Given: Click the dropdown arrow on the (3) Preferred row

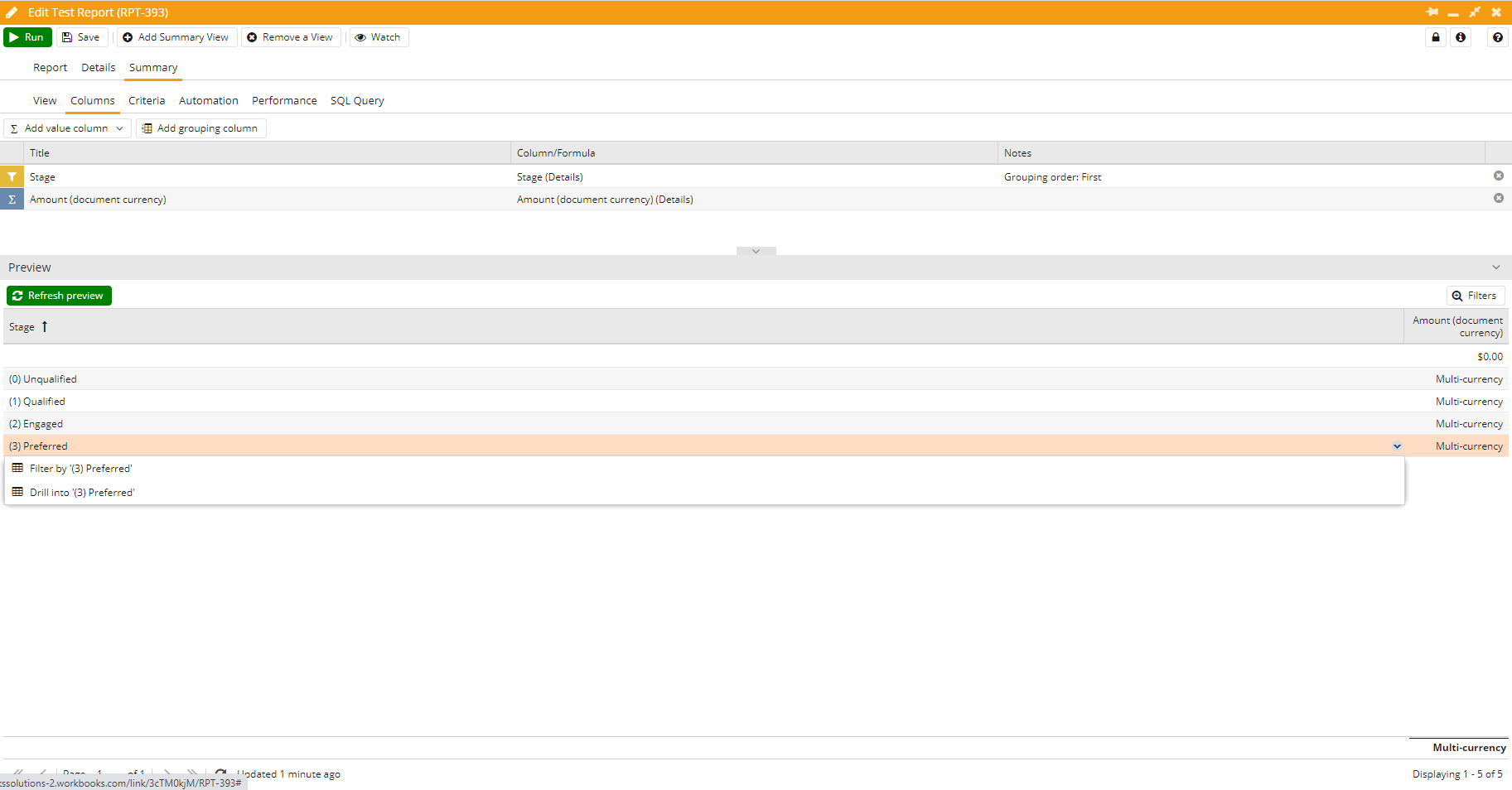Looking at the screenshot, I should point(1397,446).
